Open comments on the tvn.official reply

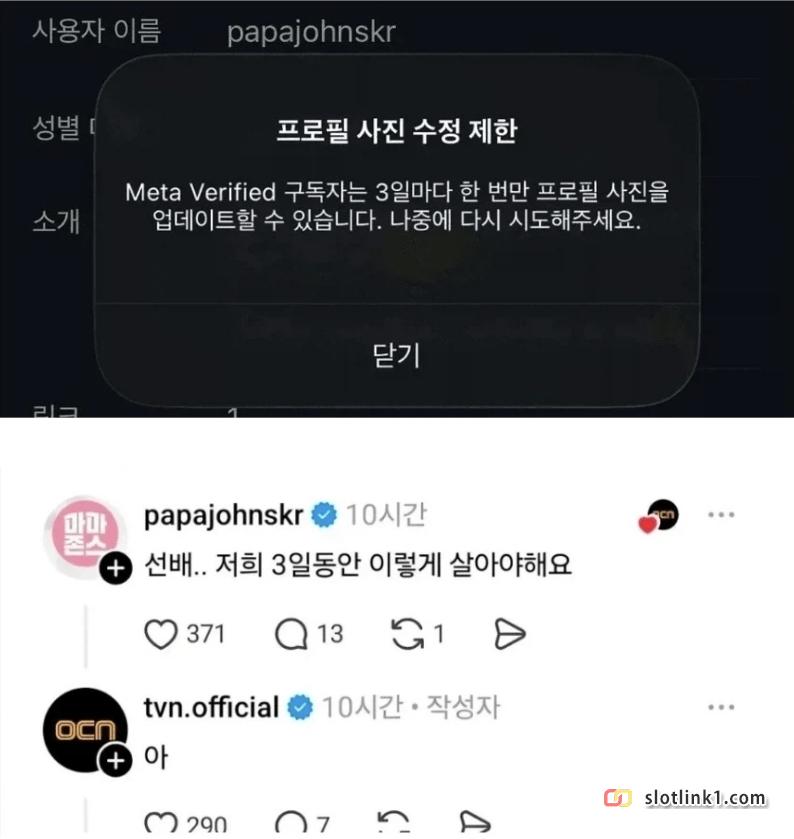click(x=291, y=824)
